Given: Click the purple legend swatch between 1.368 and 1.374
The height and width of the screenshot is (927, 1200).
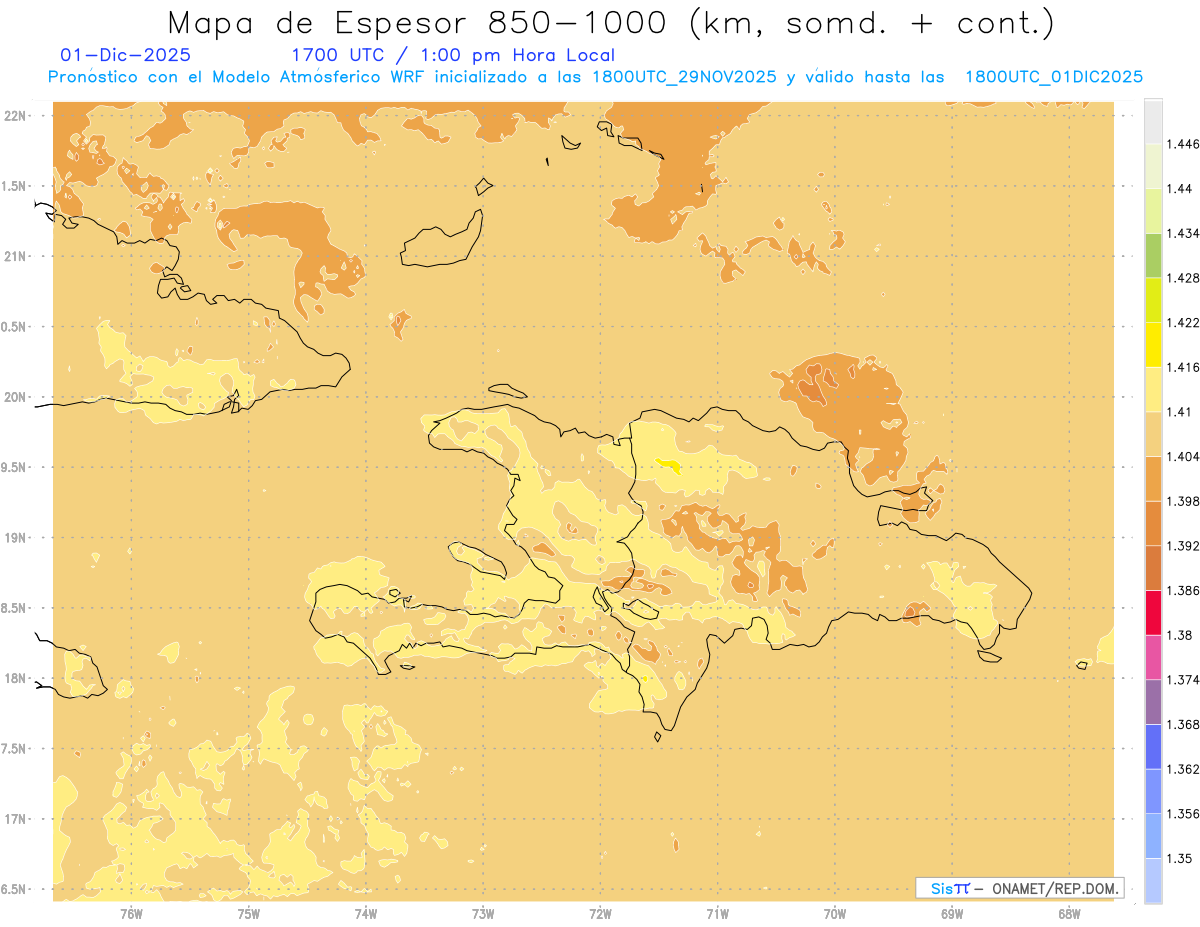Looking at the screenshot, I should click(x=1153, y=702).
